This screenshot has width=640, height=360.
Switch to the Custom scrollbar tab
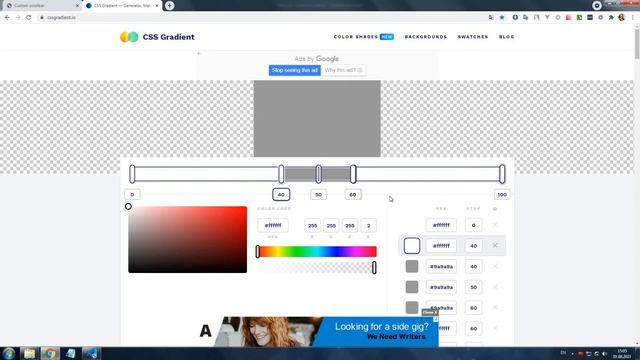[41, 6]
